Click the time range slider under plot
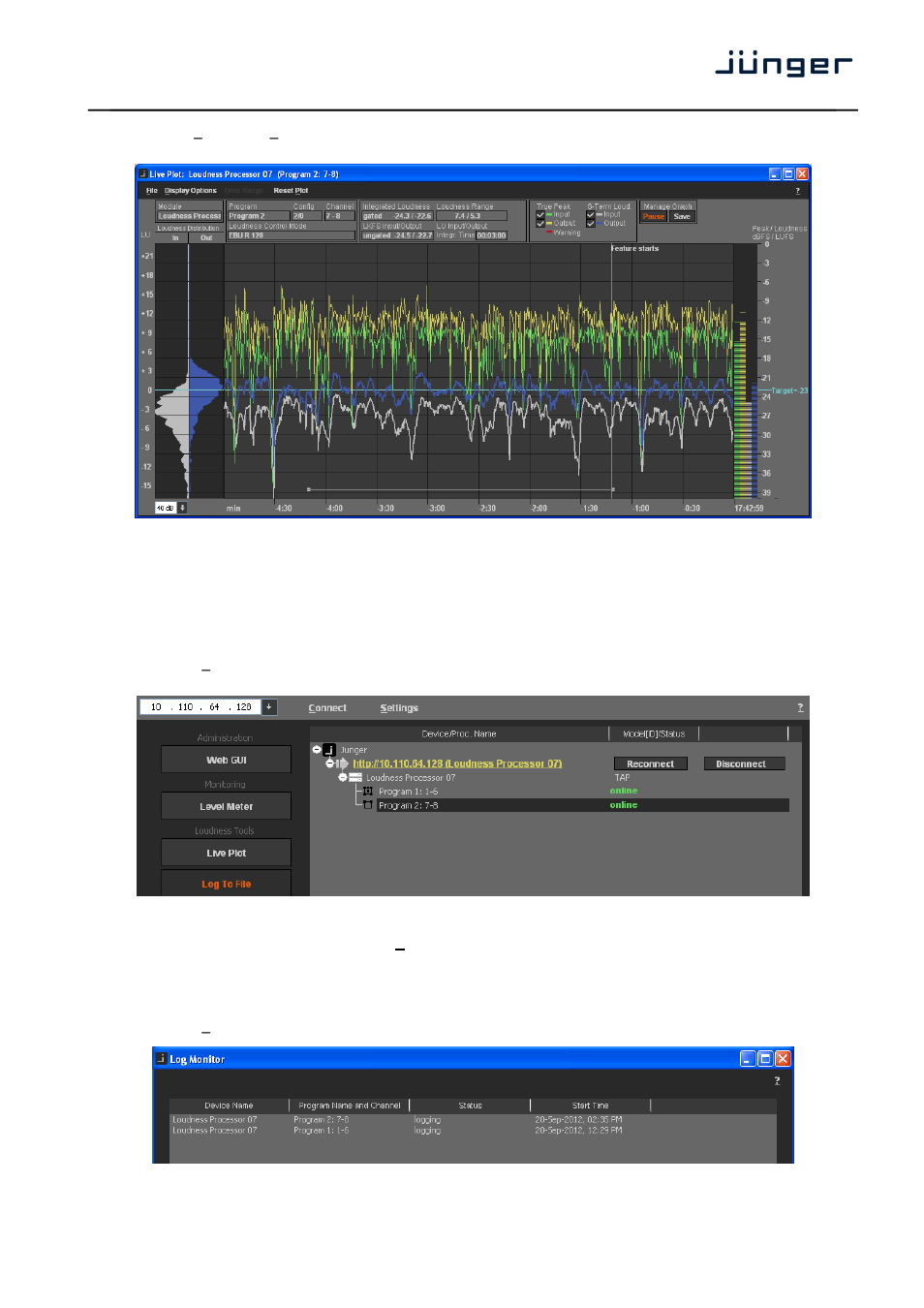Viewport: 924px width, 1308px height. click(461, 489)
